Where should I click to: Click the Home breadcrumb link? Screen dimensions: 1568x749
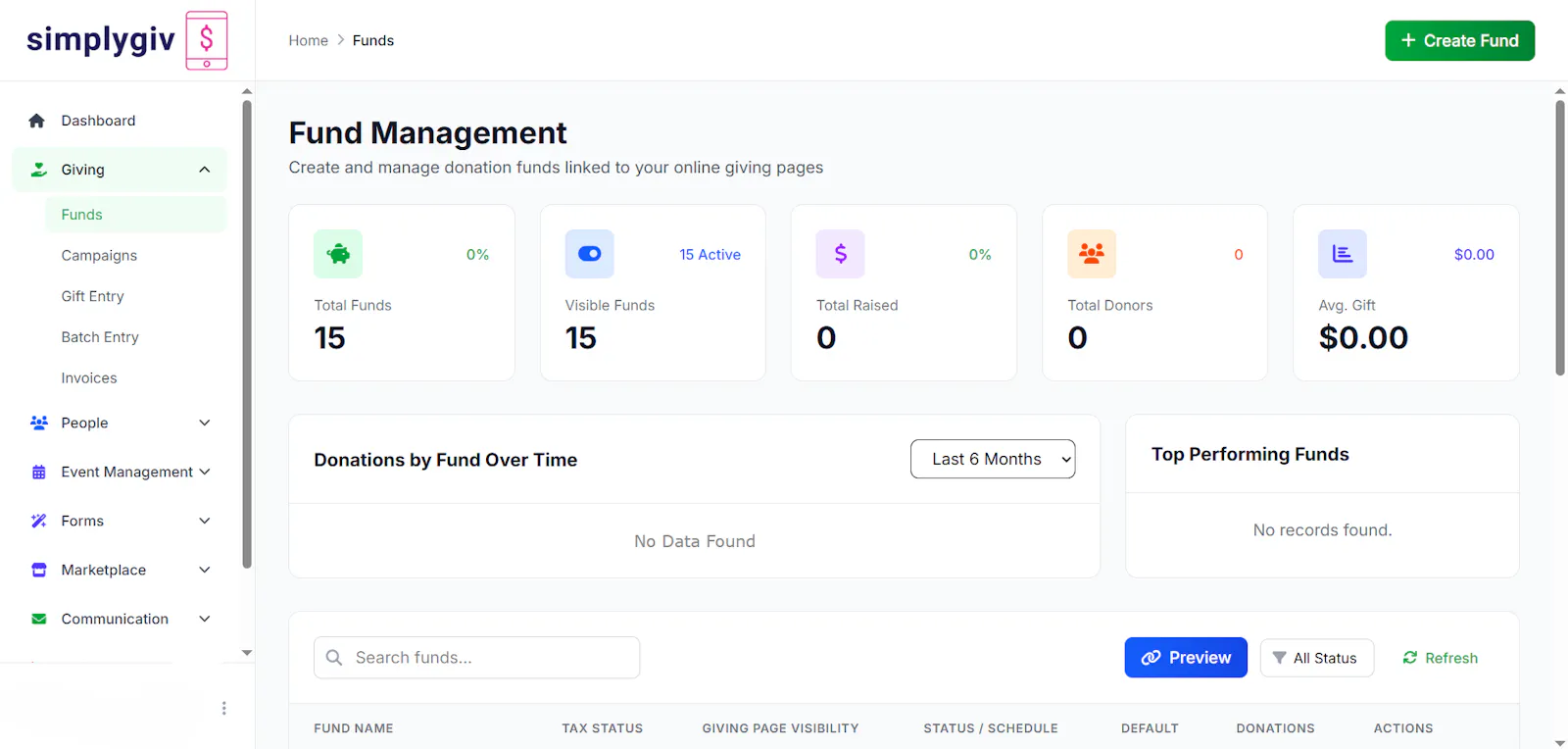coord(308,40)
